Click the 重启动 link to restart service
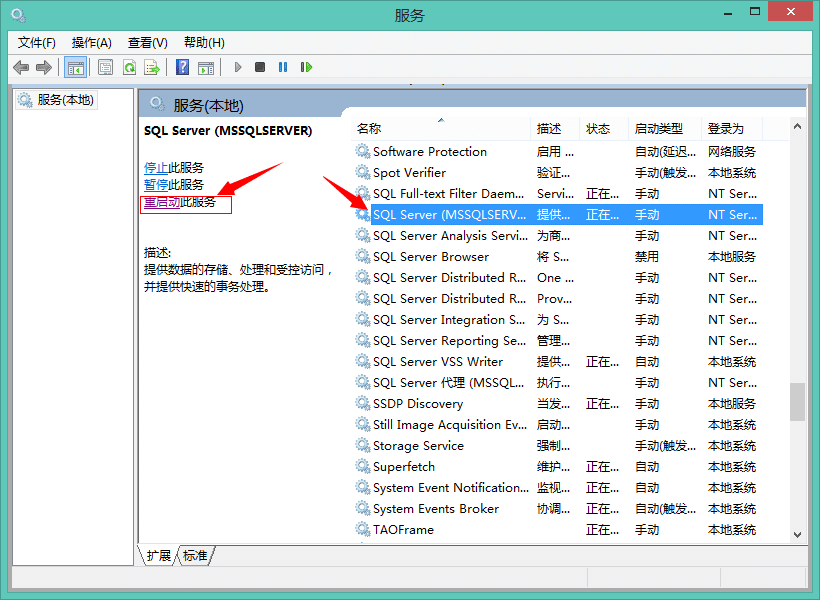Screen dimensions: 820x600 [162, 202]
